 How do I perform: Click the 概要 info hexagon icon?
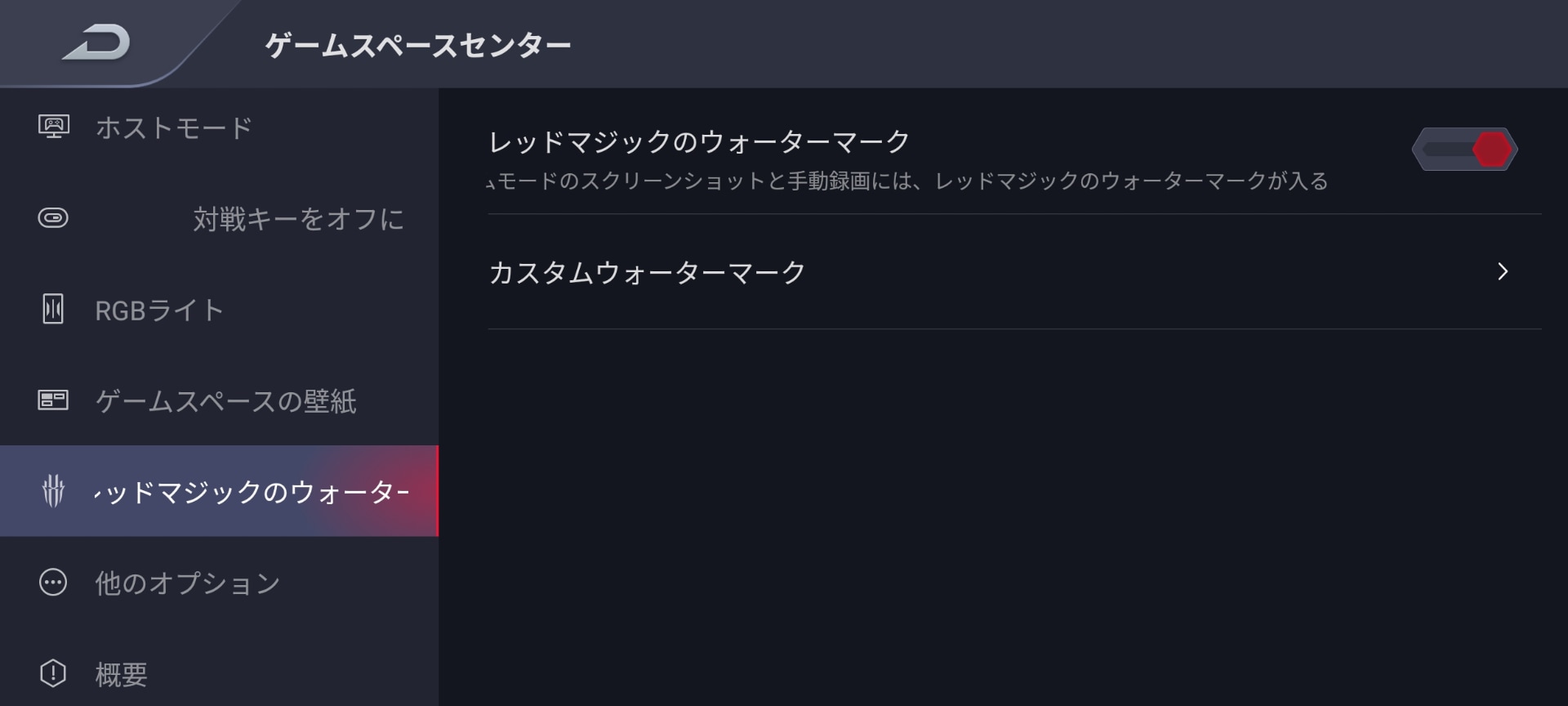coord(53,673)
